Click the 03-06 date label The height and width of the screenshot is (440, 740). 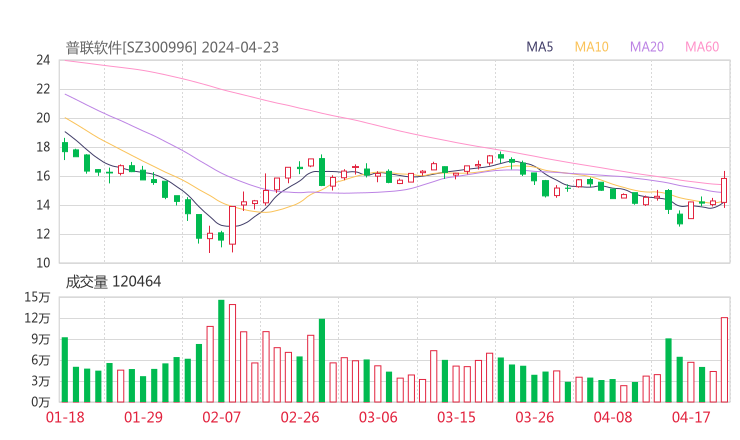pyautogui.click(x=378, y=417)
